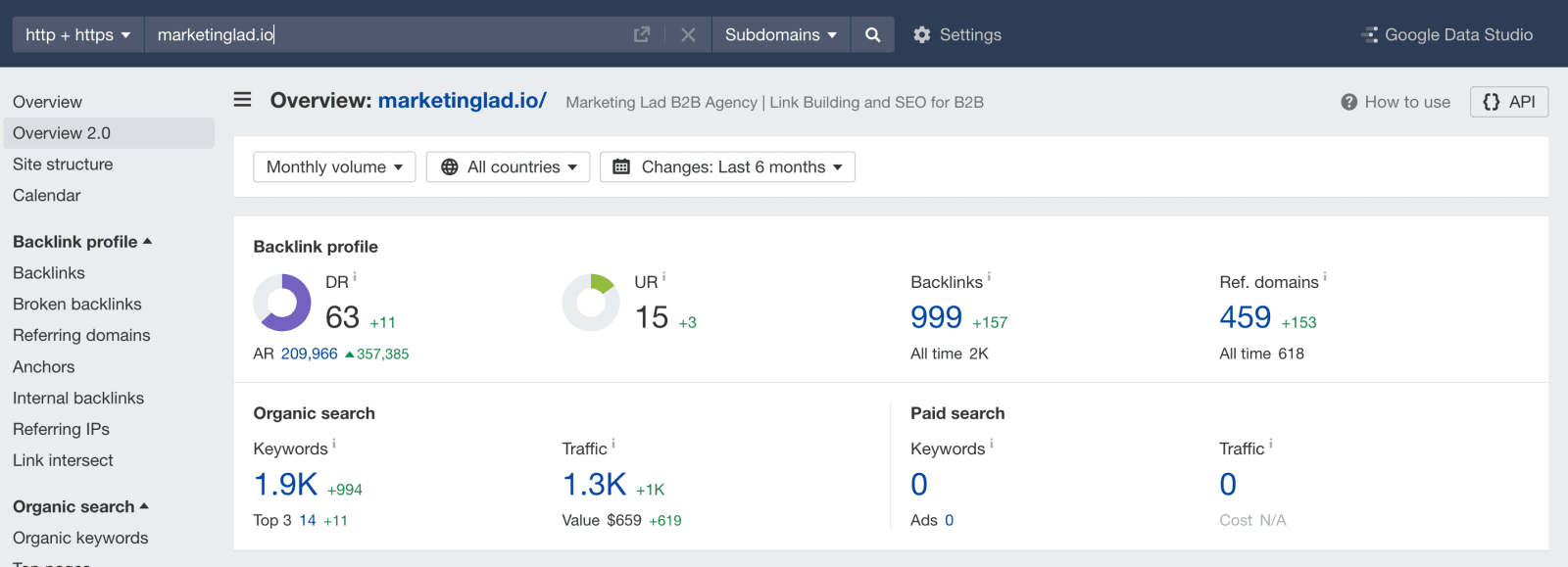Open Anchors in the sidebar

point(44,366)
